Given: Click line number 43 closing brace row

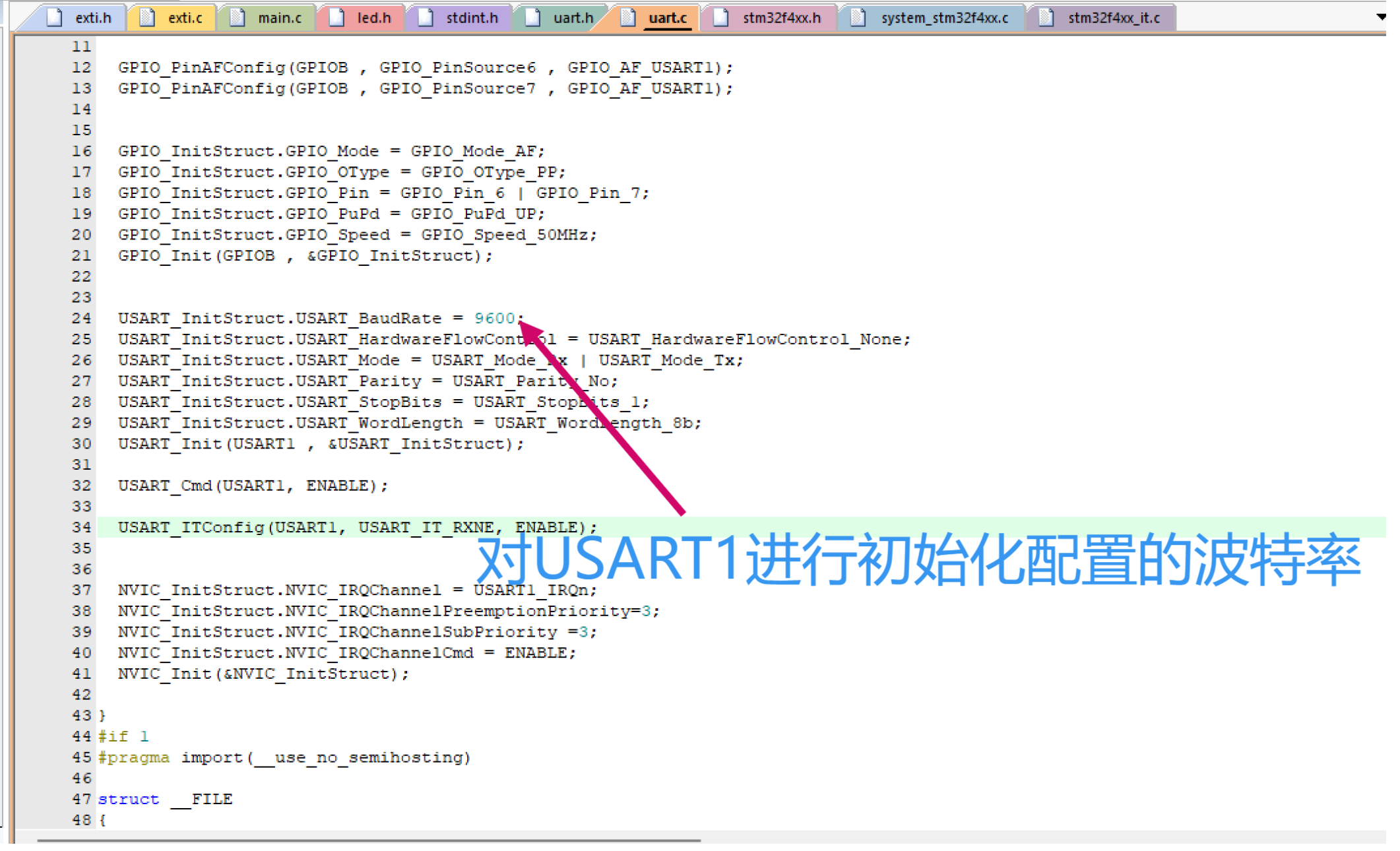Looking at the screenshot, I should (82, 715).
